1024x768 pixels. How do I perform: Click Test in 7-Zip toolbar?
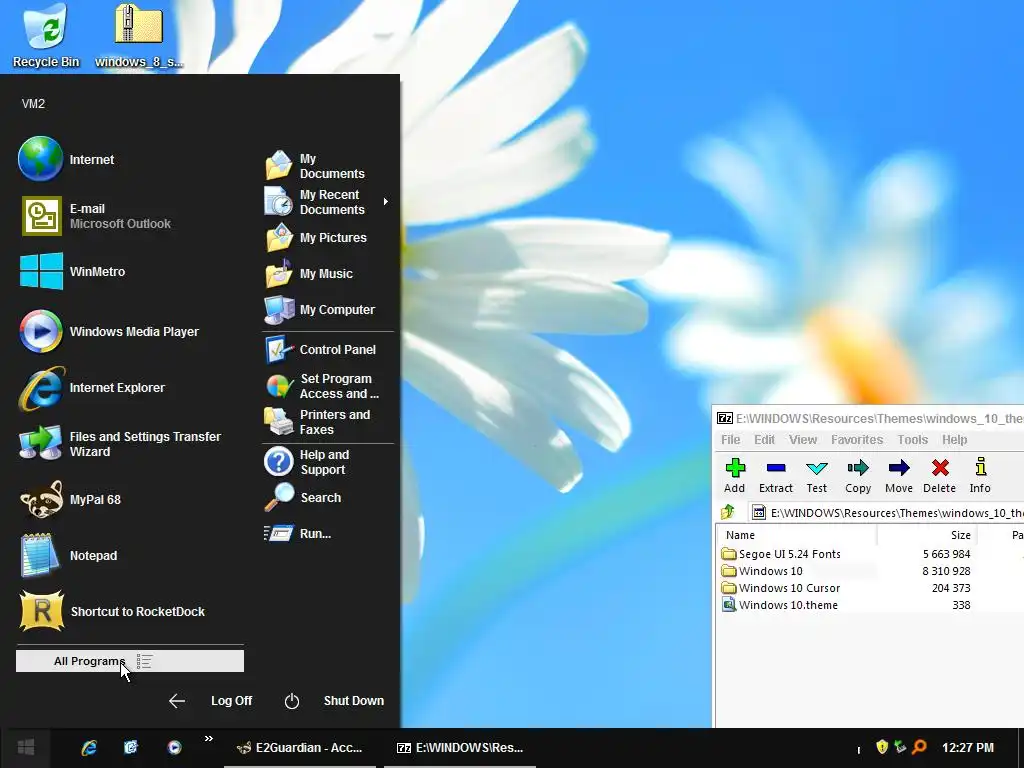tap(817, 476)
